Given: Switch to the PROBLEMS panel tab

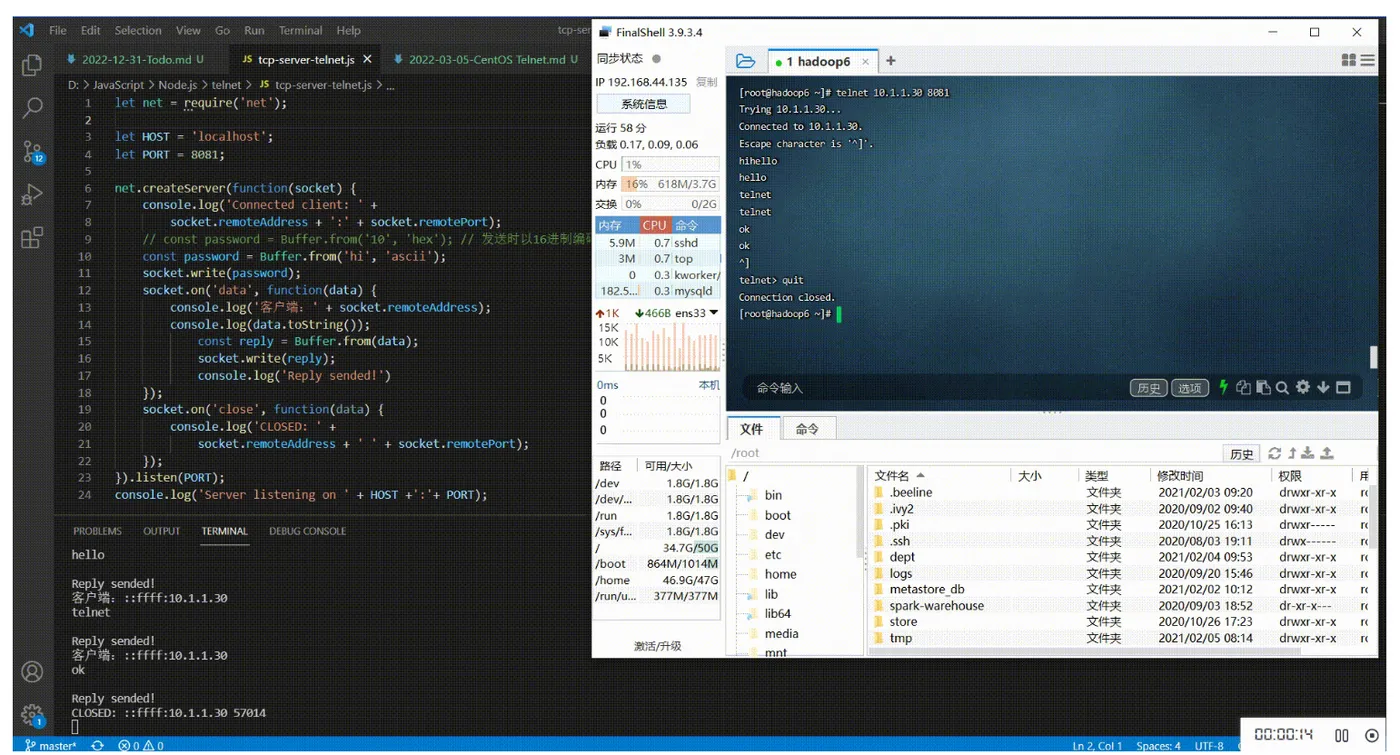Looking at the screenshot, I should tap(97, 531).
